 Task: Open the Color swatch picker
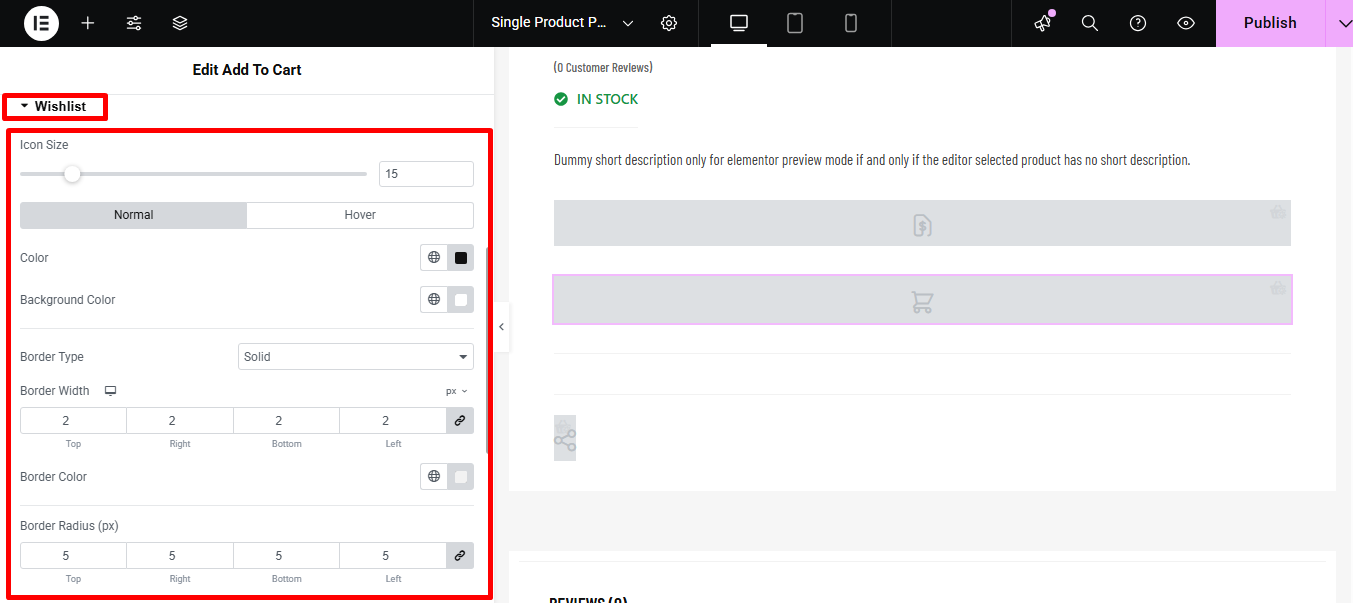tap(461, 258)
